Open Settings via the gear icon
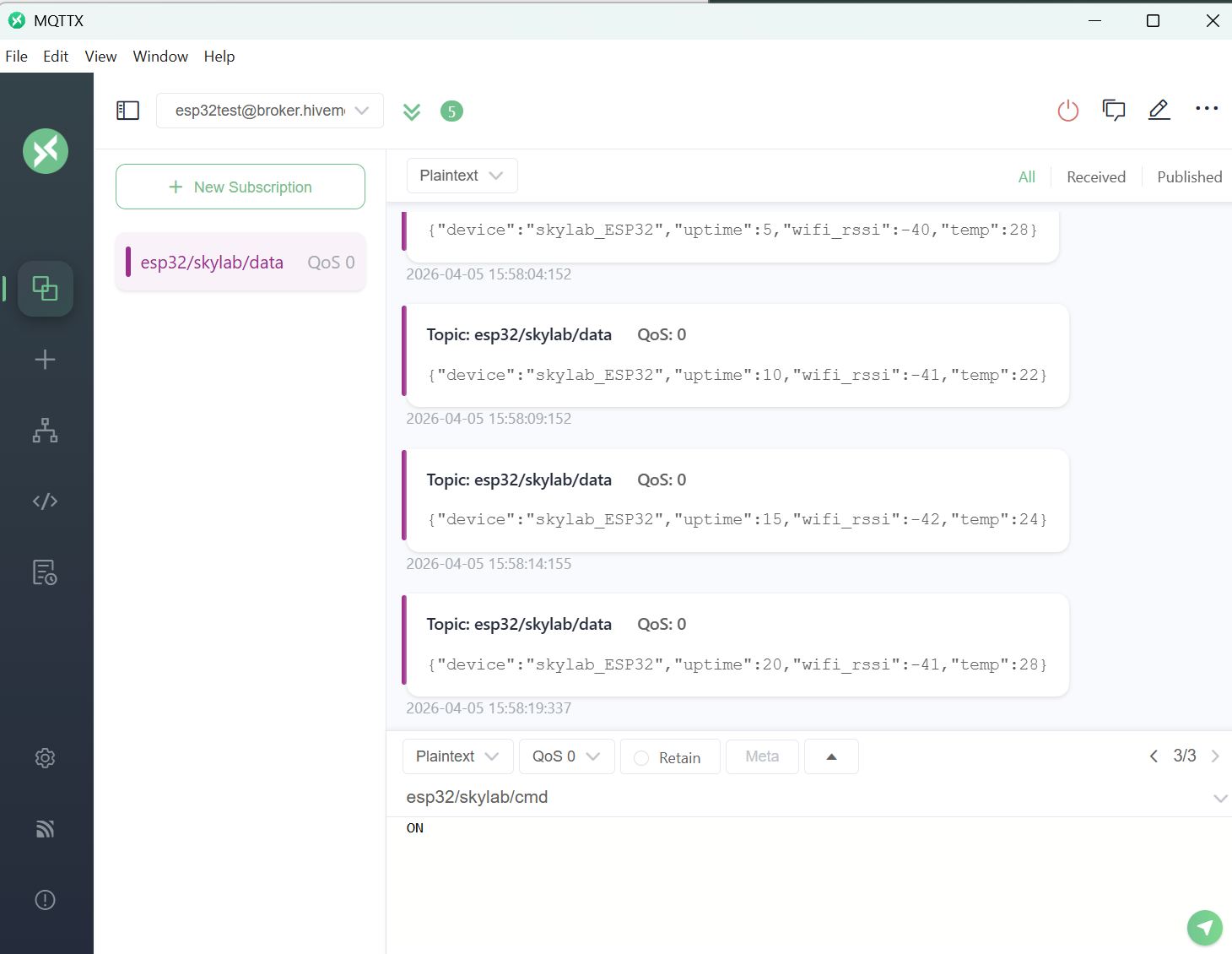Image resolution: width=1232 pixels, height=954 pixels. click(46, 758)
